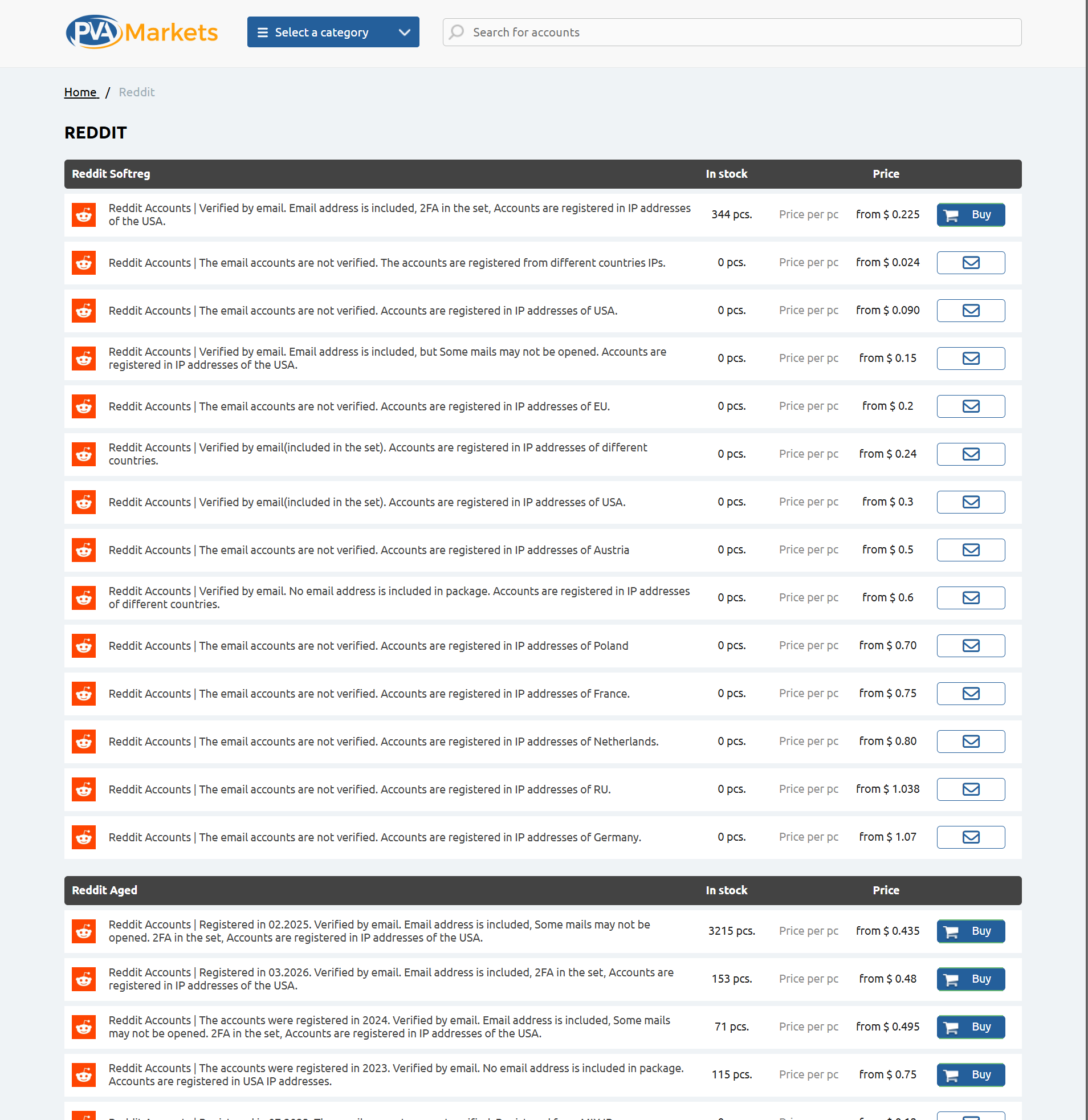The width and height of the screenshot is (1088, 1120).
Task: Open the listing registered in 2023
Action: (x=396, y=1075)
